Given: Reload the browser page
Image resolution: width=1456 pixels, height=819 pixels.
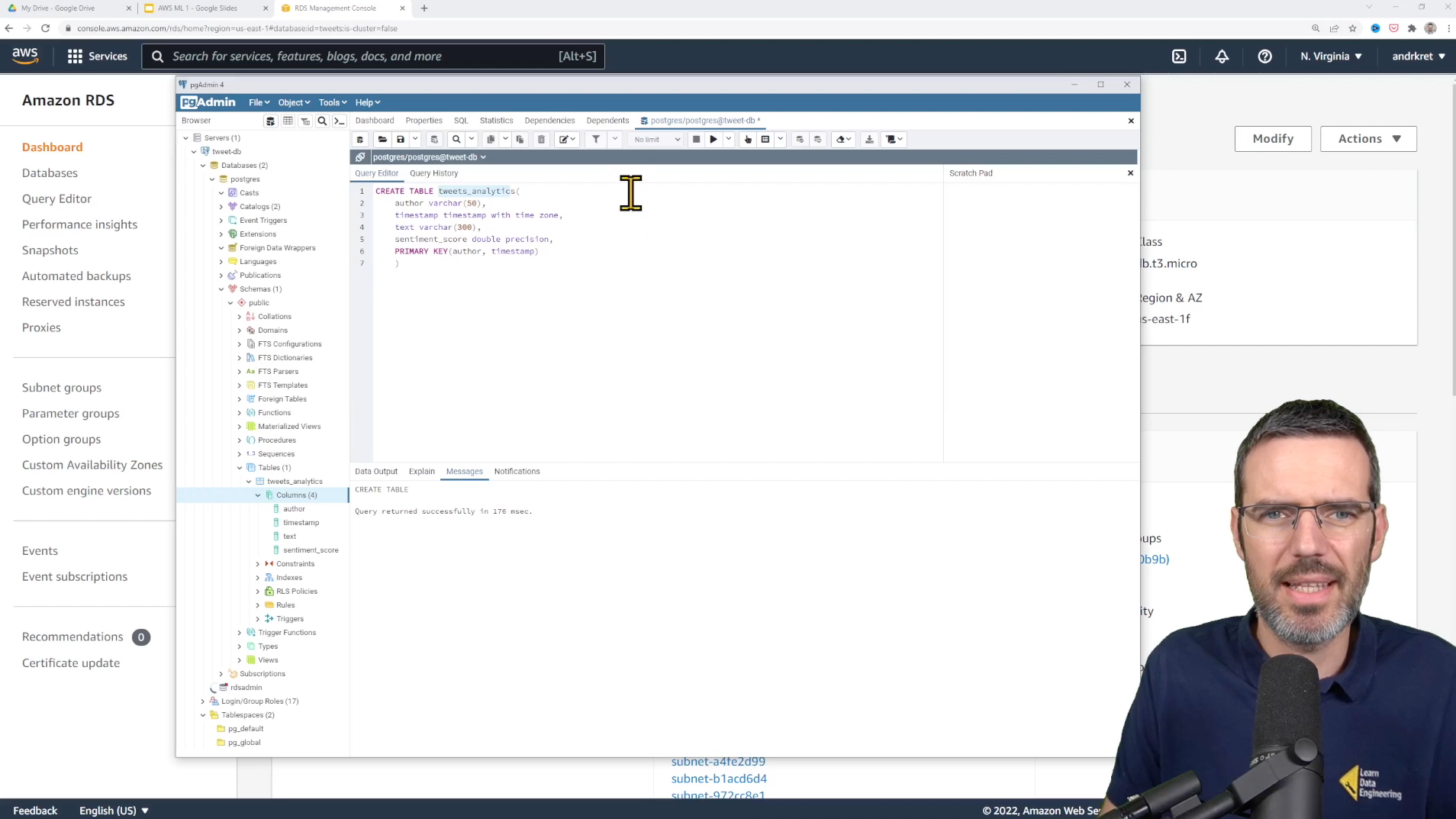Looking at the screenshot, I should pyautogui.click(x=46, y=28).
